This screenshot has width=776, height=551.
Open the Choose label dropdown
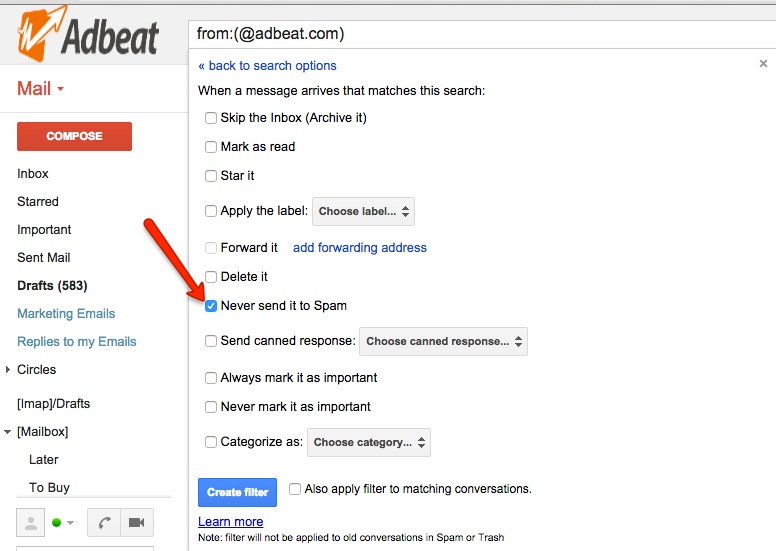[x=363, y=211]
